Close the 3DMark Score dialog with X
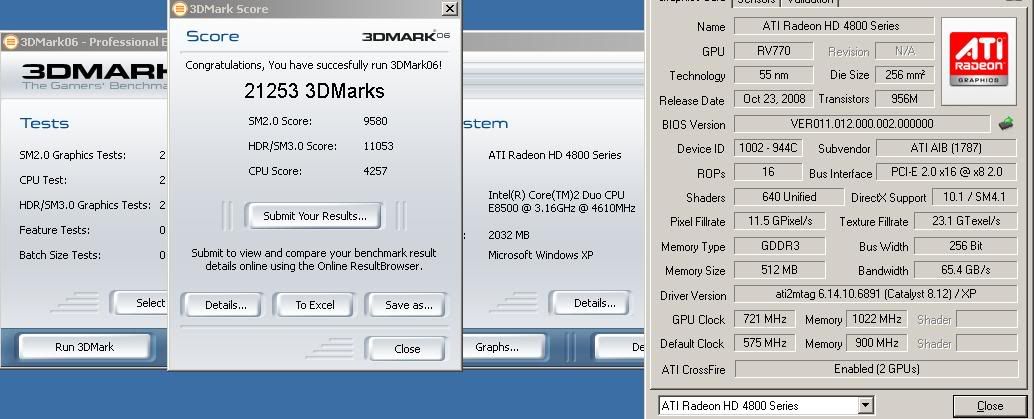Image resolution: width=1034 pixels, height=419 pixels. click(449, 9)
